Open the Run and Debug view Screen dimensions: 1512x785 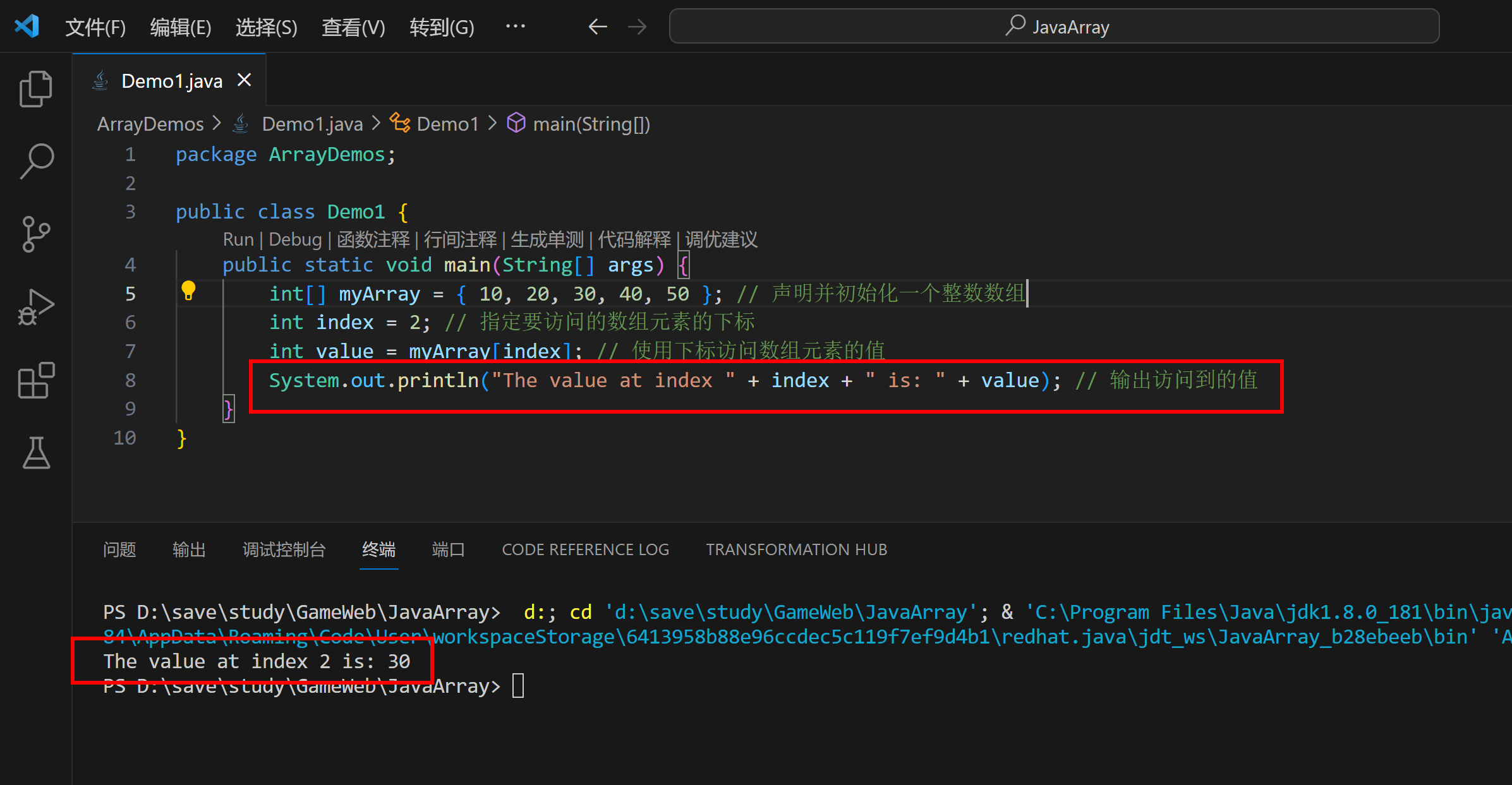coord(36,308)
